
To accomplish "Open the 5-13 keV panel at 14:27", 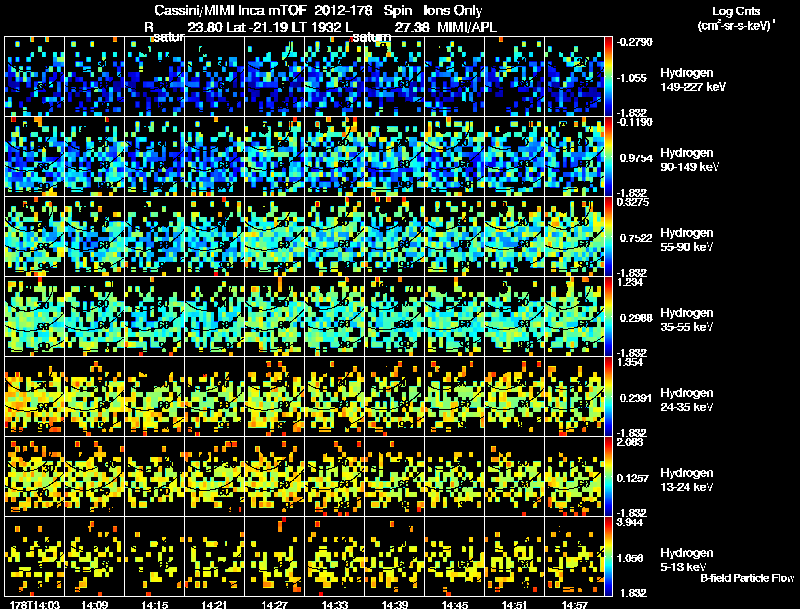I will 274,557.
